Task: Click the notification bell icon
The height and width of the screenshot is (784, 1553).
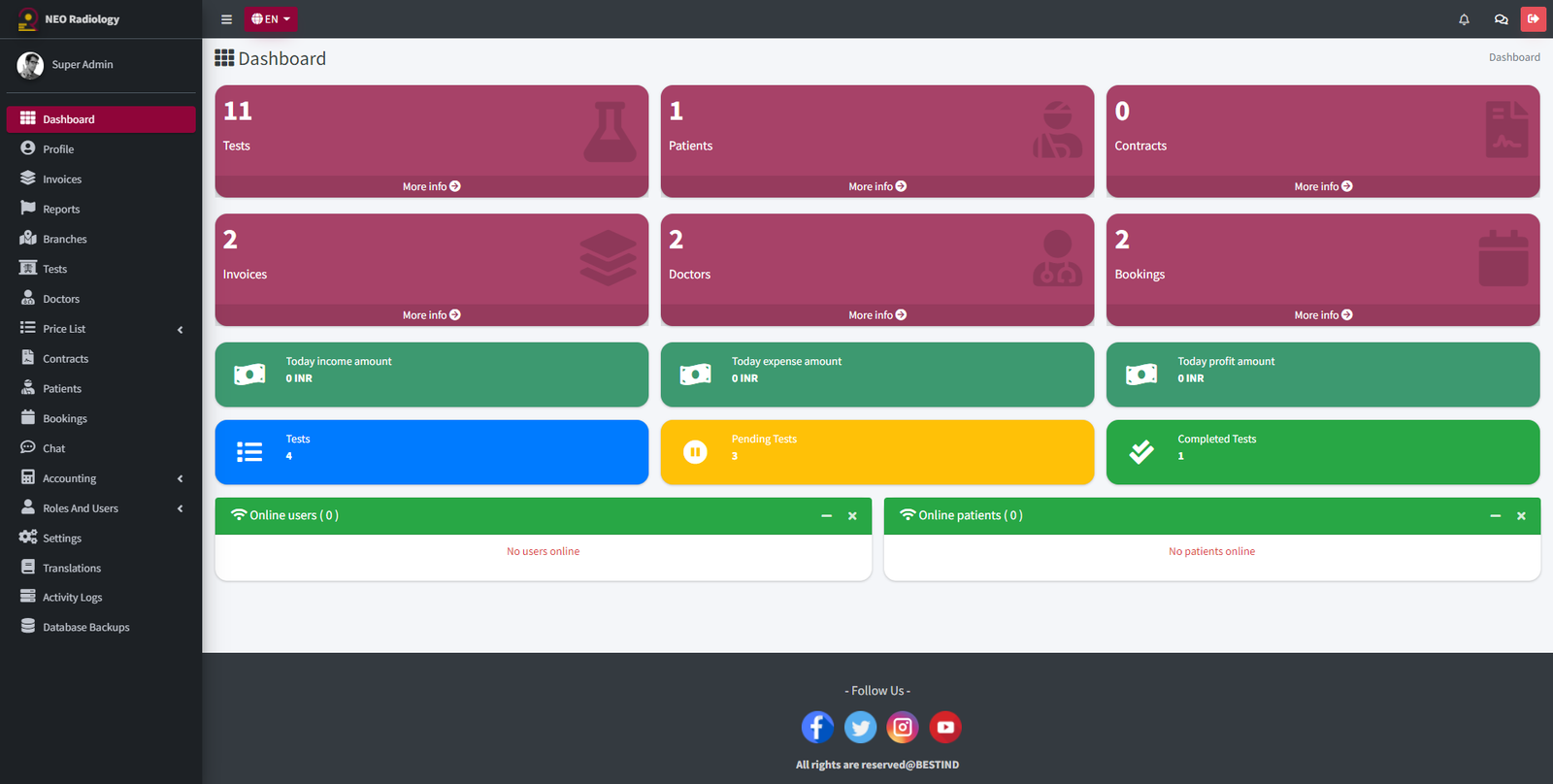Action: [x=1464, y=19]
